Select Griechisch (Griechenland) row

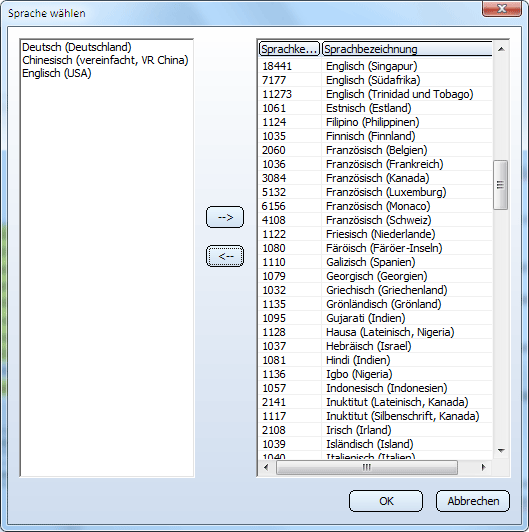click(x=376, y=290)
